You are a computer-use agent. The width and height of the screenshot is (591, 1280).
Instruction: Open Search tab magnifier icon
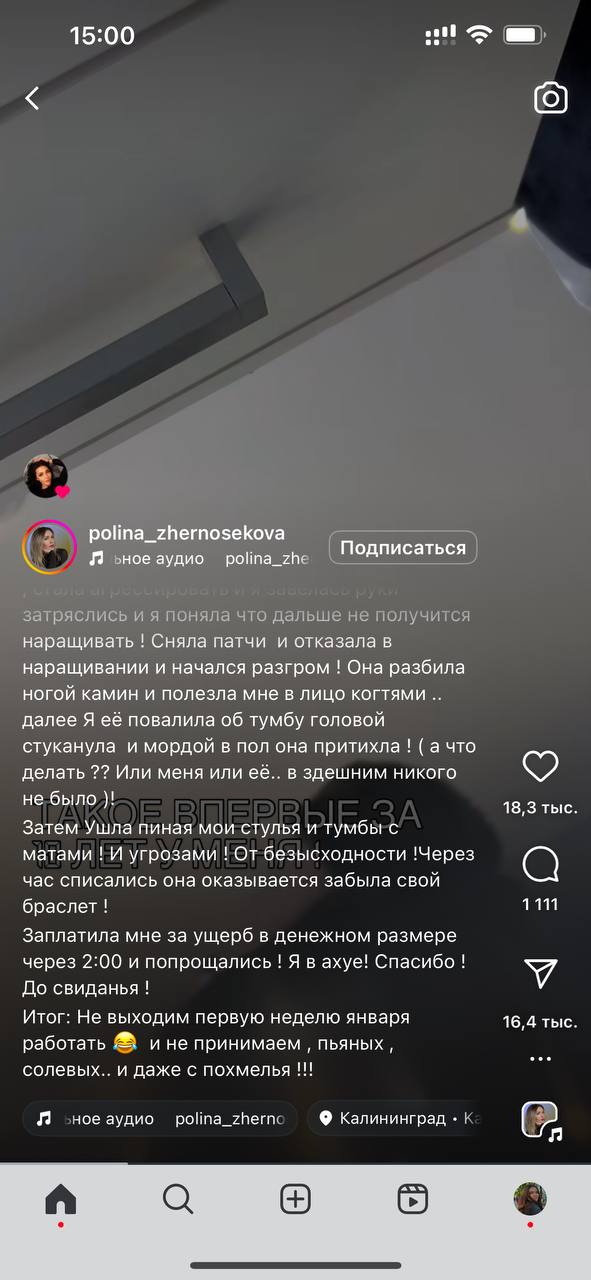178,1198
